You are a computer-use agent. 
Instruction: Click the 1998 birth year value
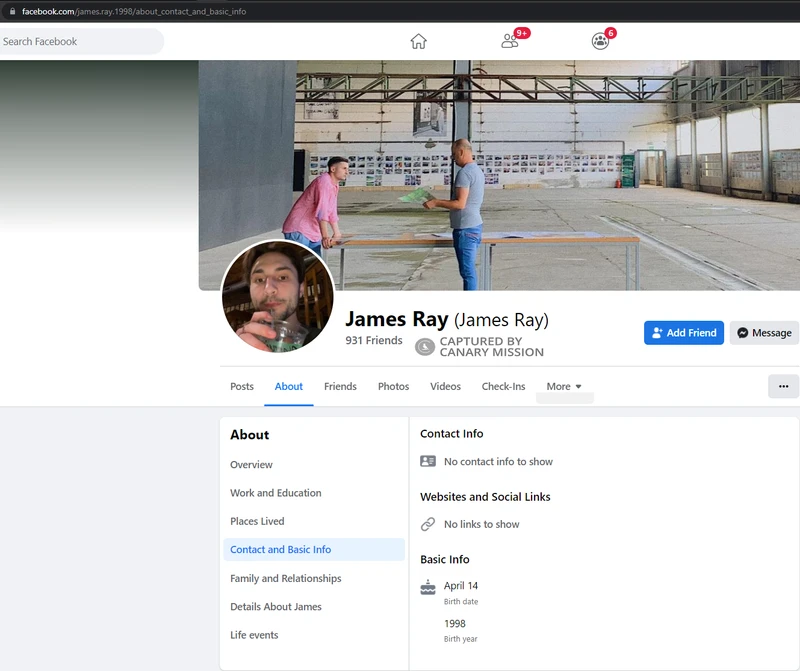[x=455, y=624]
